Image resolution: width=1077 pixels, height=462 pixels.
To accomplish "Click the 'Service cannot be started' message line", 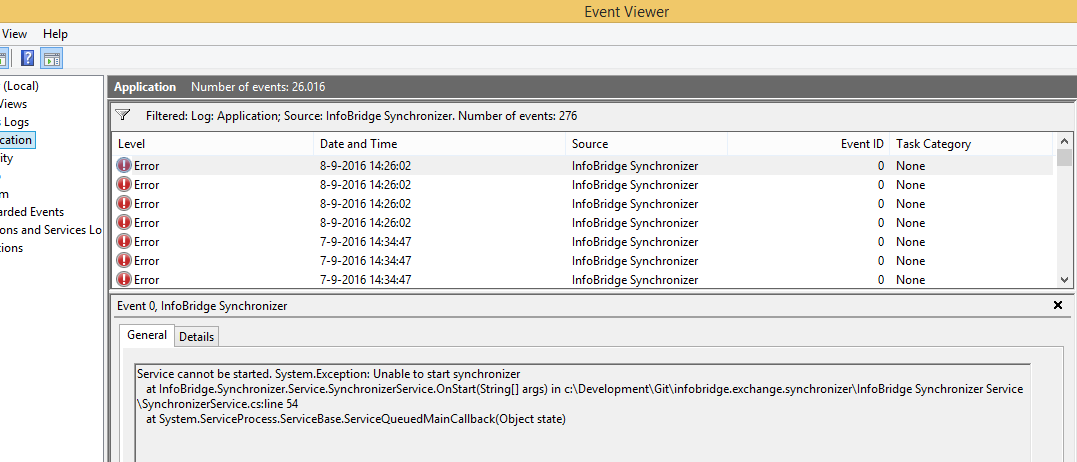I will (328, 374).
